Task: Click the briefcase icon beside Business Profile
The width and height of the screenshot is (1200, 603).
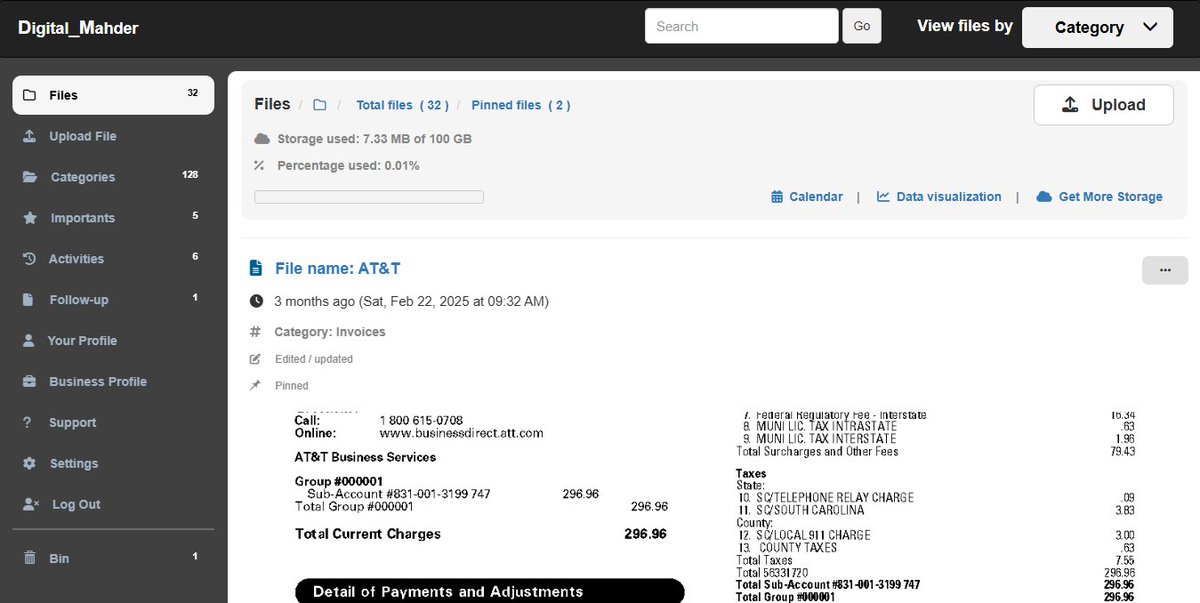Action: click(29, 382)
